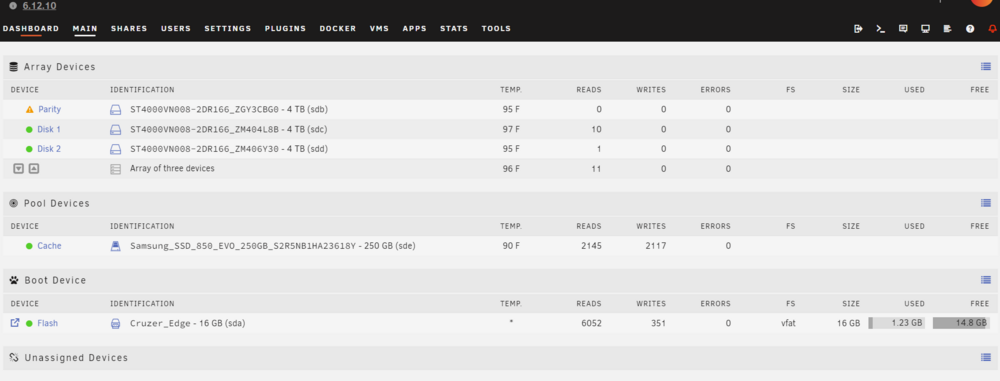Click the green status dot of Flash

click(29, 324)
